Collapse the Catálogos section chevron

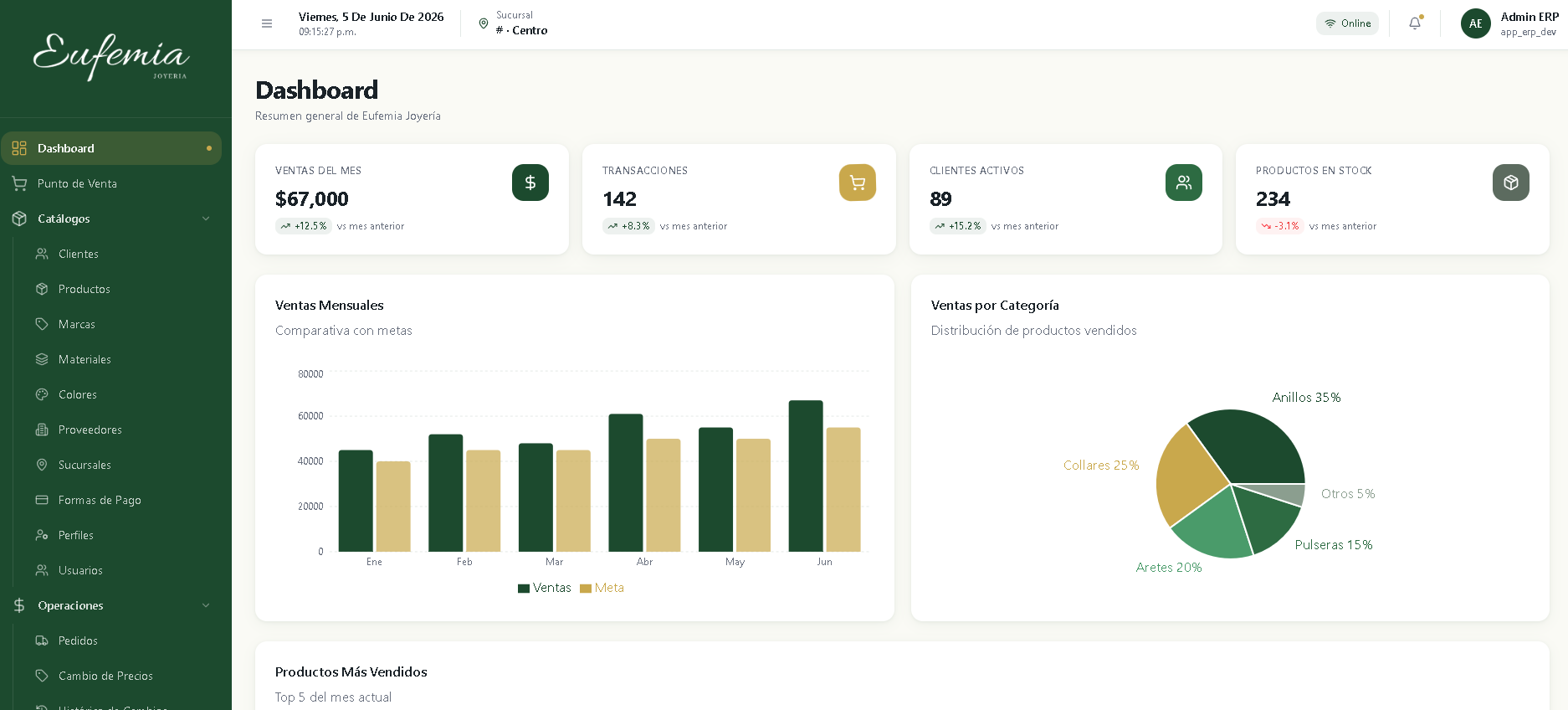tap(206, 219)
